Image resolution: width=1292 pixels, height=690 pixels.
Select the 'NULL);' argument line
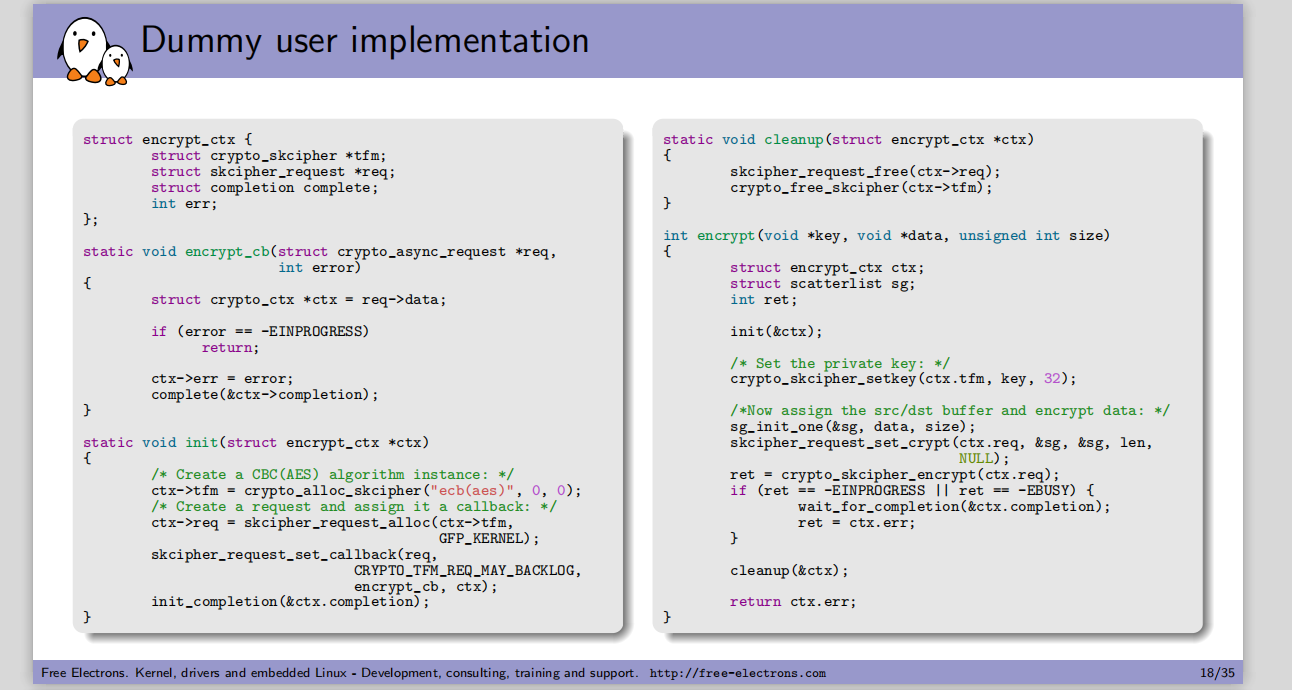click(985, 459)
